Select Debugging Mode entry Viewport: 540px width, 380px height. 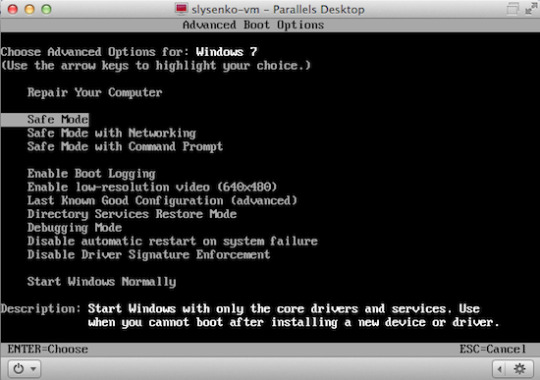74,228
